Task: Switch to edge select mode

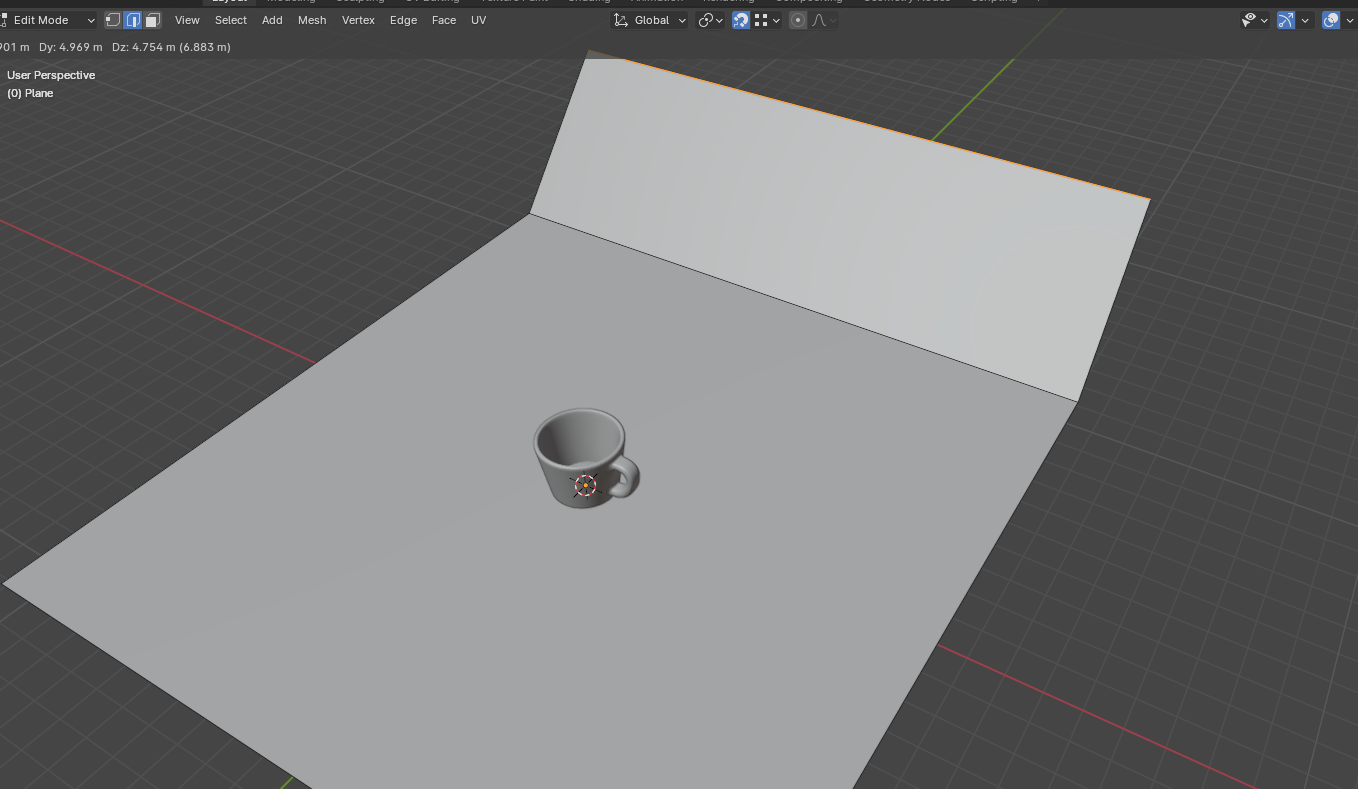Action: pos(133,20)
